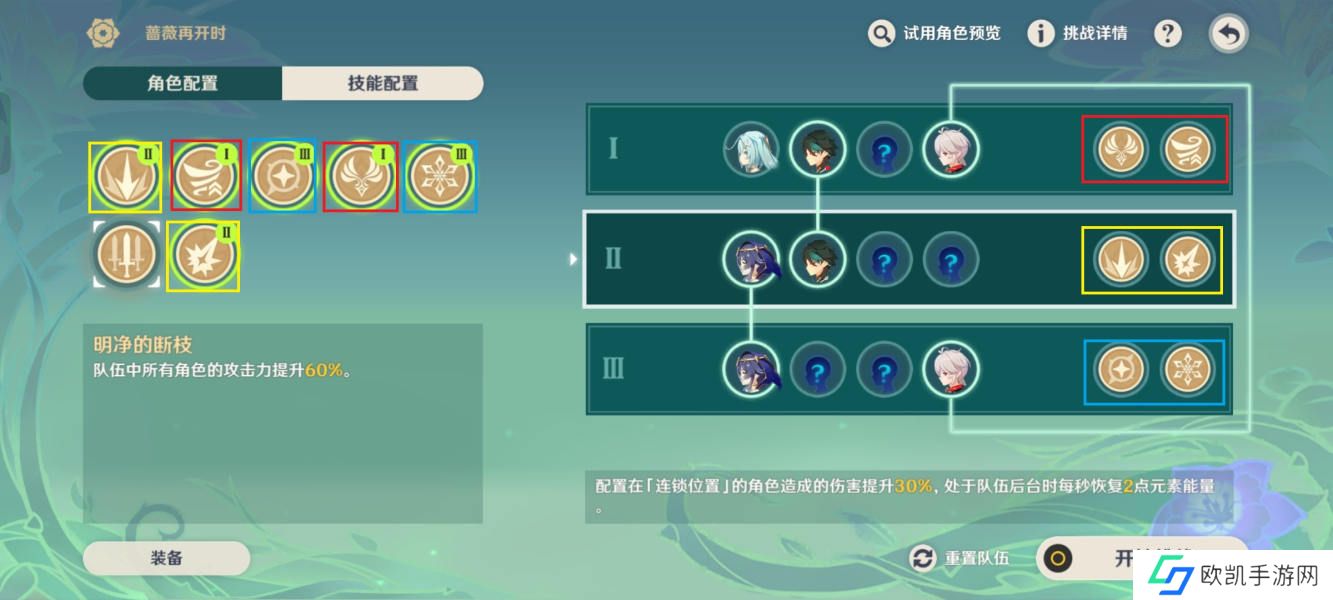
Task: Select the burst skill icon marked II
Action: (x=204, y=256)
